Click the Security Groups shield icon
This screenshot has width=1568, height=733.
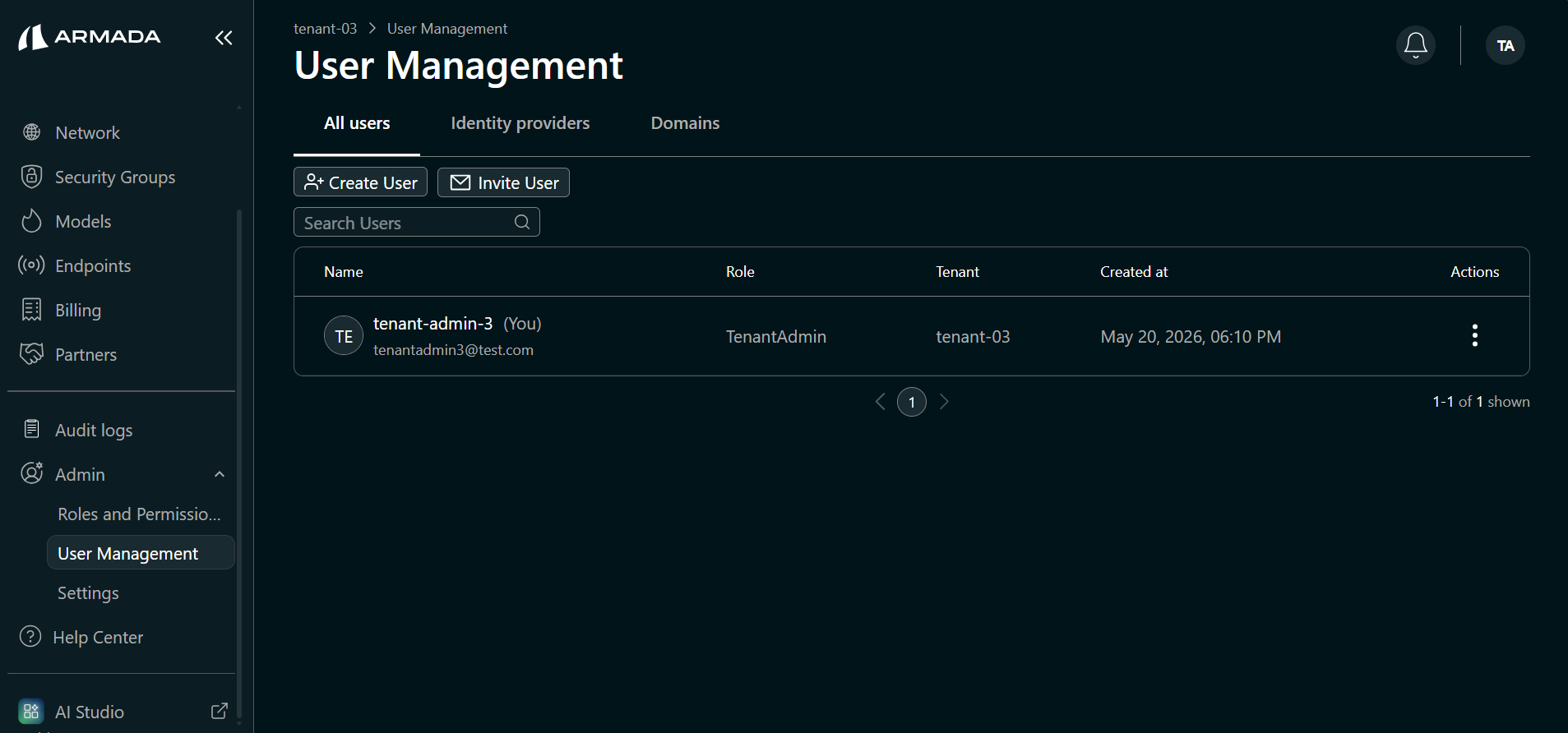[x=31, y=177]
